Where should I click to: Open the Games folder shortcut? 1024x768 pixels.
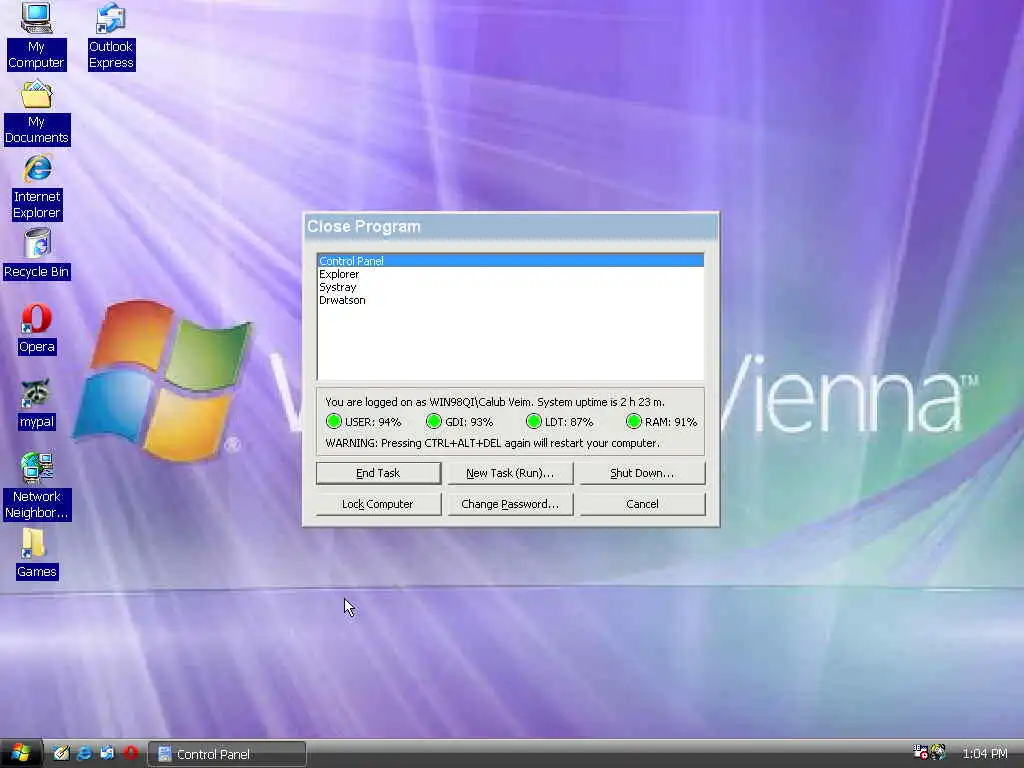(x=37, y=554)
